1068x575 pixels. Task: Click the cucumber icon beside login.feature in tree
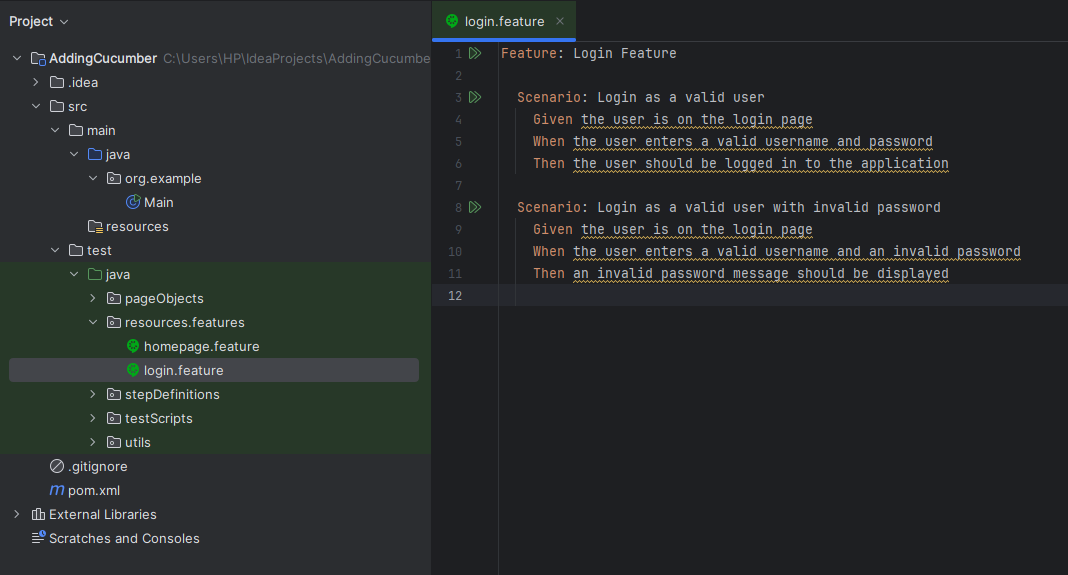point(133,370)
